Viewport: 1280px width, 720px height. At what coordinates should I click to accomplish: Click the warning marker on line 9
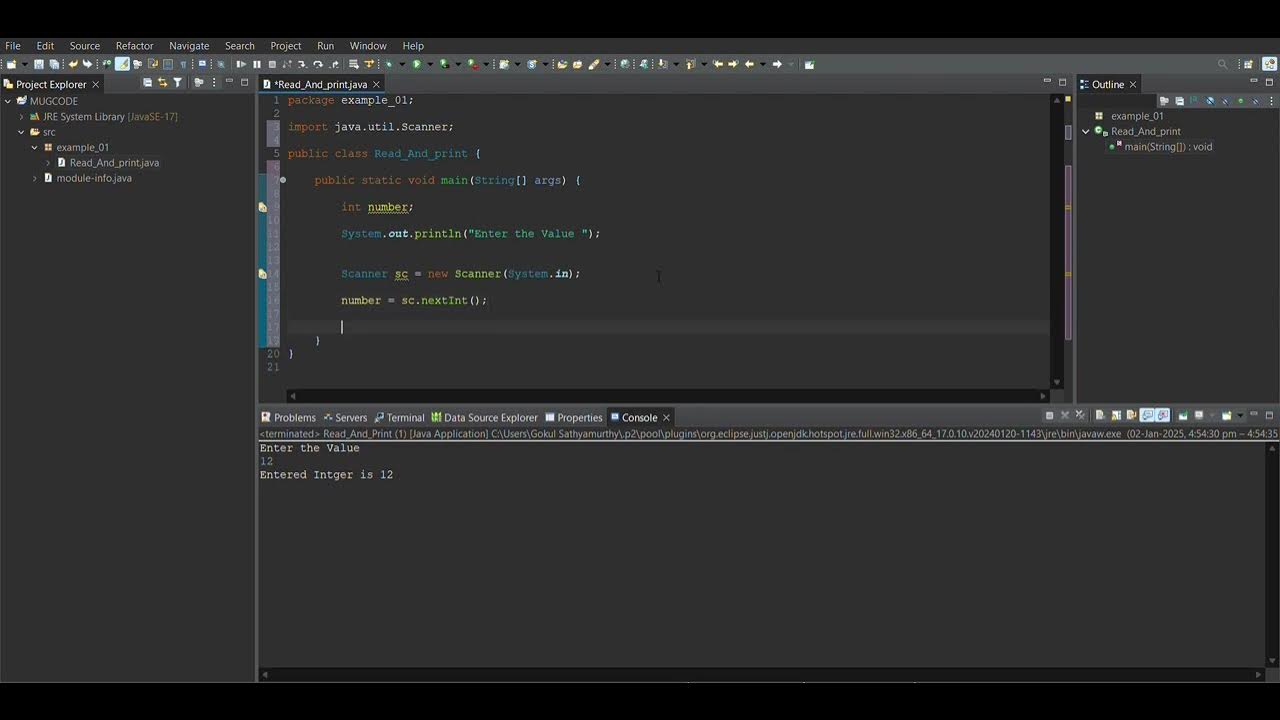tap(263, 207)
